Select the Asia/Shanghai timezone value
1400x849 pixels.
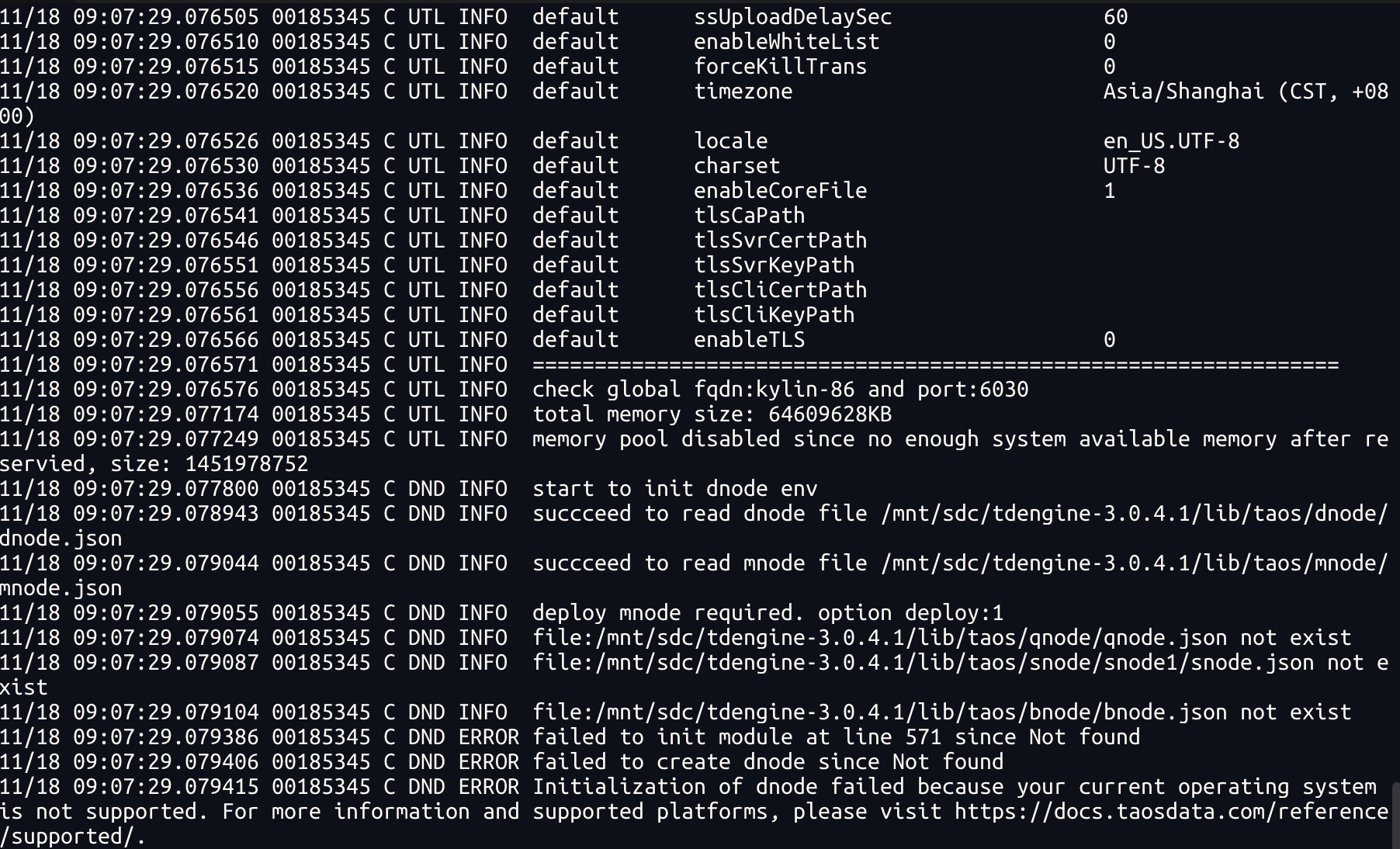1183,92
